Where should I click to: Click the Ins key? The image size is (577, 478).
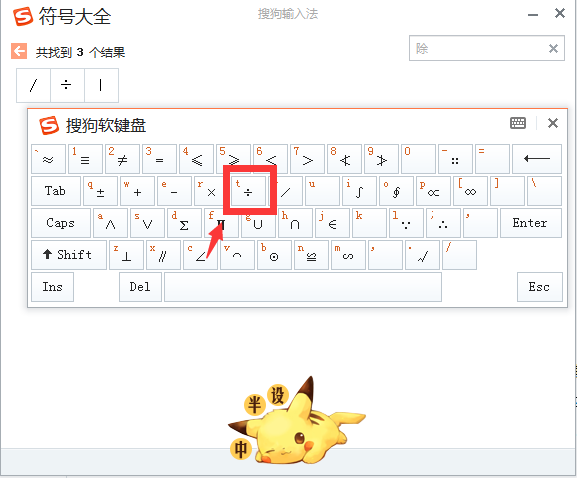[x=52, y=287]
